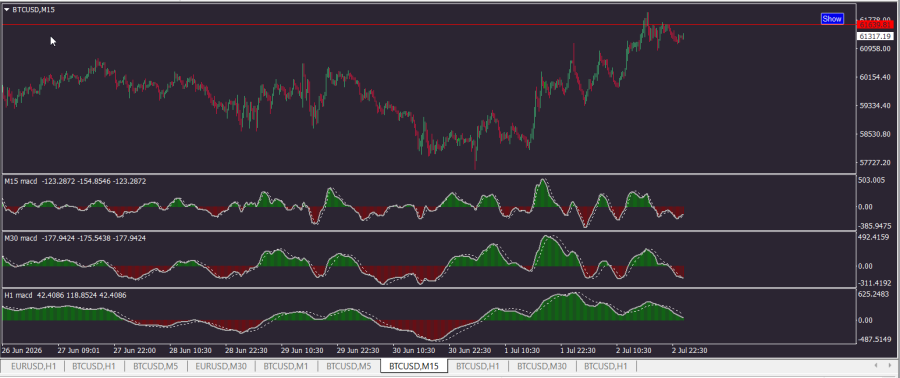Click the 27 Jun 09:01 time label

(x=79, y=350)
